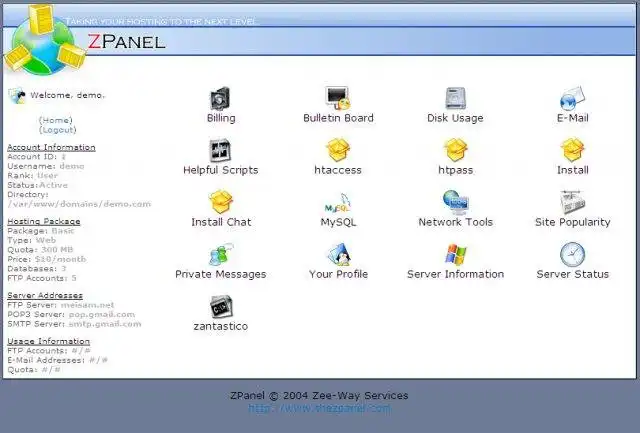The image size is (640, 433).
Task: Select the Helpful Scripts label
Action: (220, 170)
